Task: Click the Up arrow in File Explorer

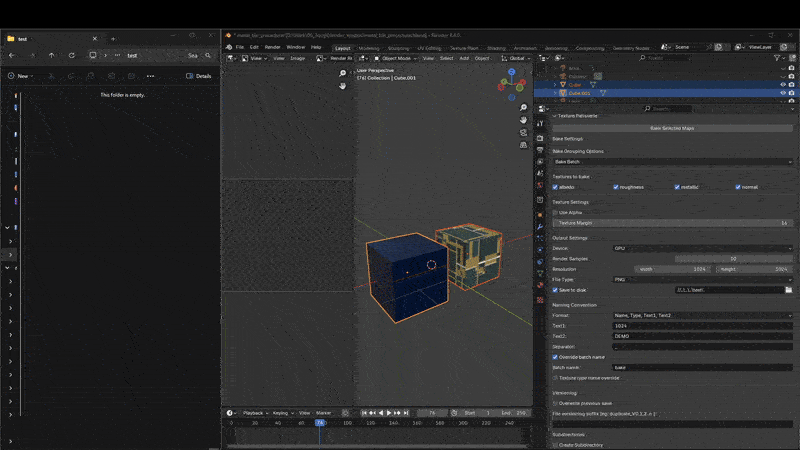Action: pyautogui.click(x=52, y=56)
